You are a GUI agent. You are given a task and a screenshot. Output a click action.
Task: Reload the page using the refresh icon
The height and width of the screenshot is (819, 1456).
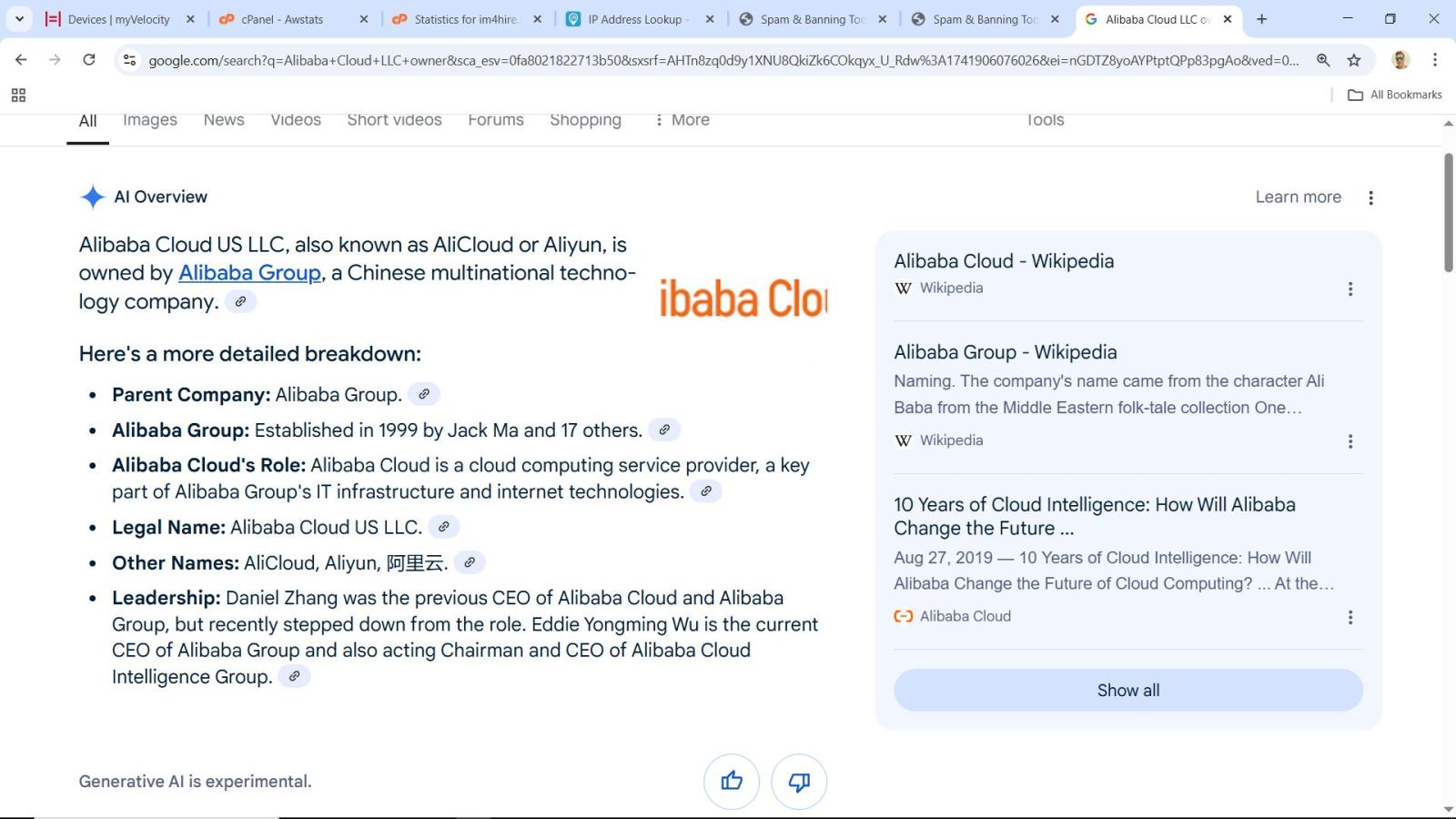click(x=89, y=60)
